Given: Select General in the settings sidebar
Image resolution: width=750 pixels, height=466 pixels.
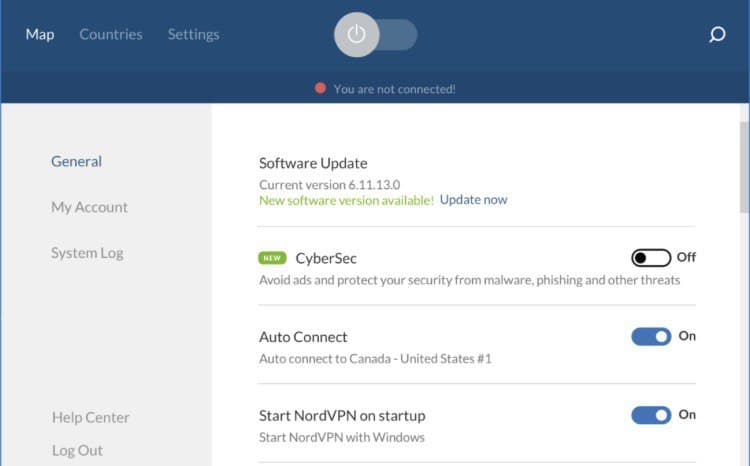Looking at the screenshot, I should (x=77, y=161).
